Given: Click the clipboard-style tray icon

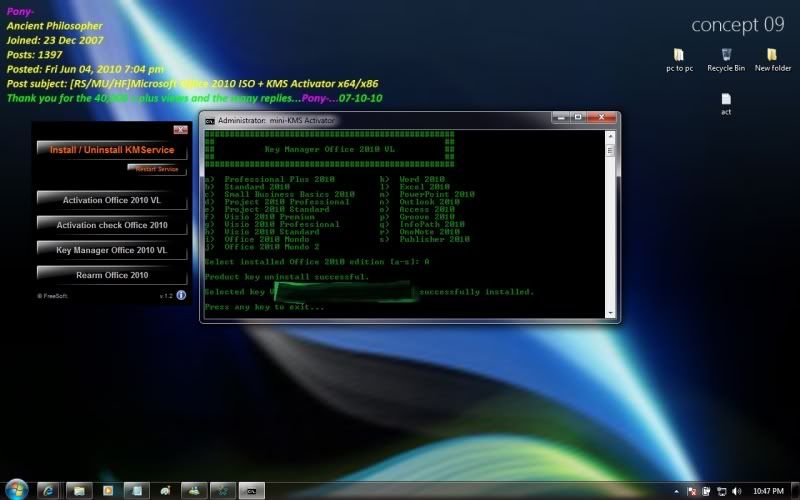Looking at the screenshot, I should tap(706, 491).
